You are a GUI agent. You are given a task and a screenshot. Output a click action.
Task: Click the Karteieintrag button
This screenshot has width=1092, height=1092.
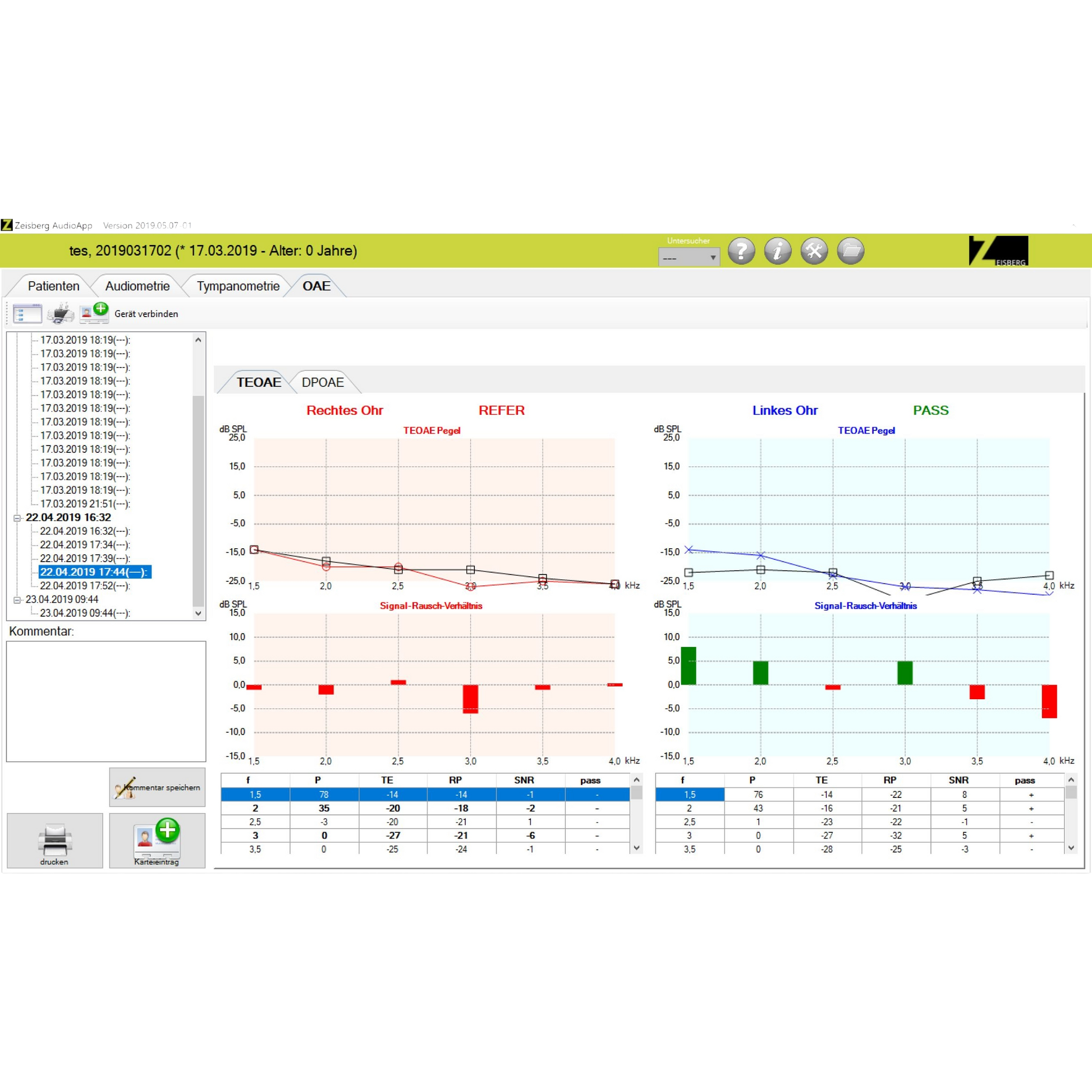click(157, 841)
